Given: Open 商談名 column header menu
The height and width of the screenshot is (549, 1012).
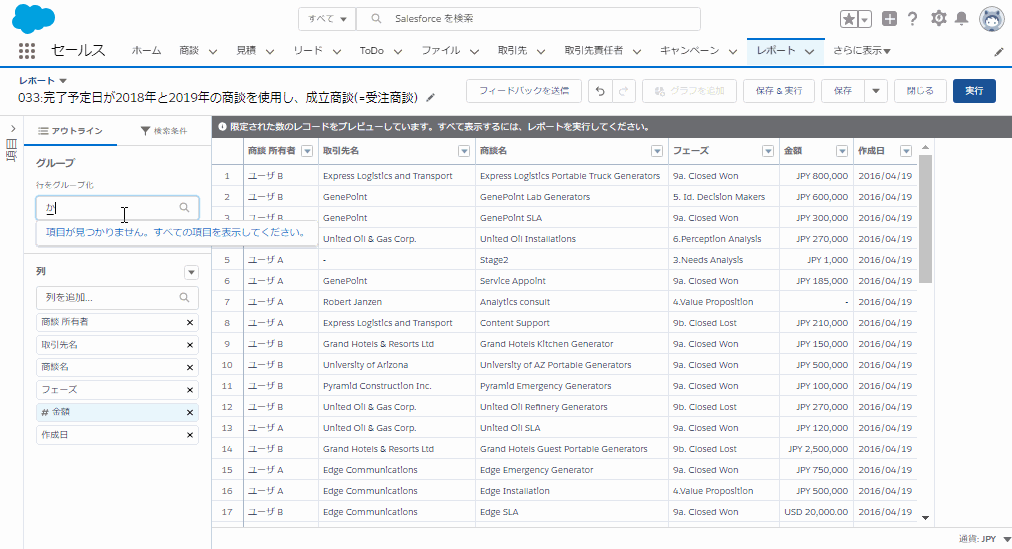Looking at the screenshot, I should coord(657,151).
